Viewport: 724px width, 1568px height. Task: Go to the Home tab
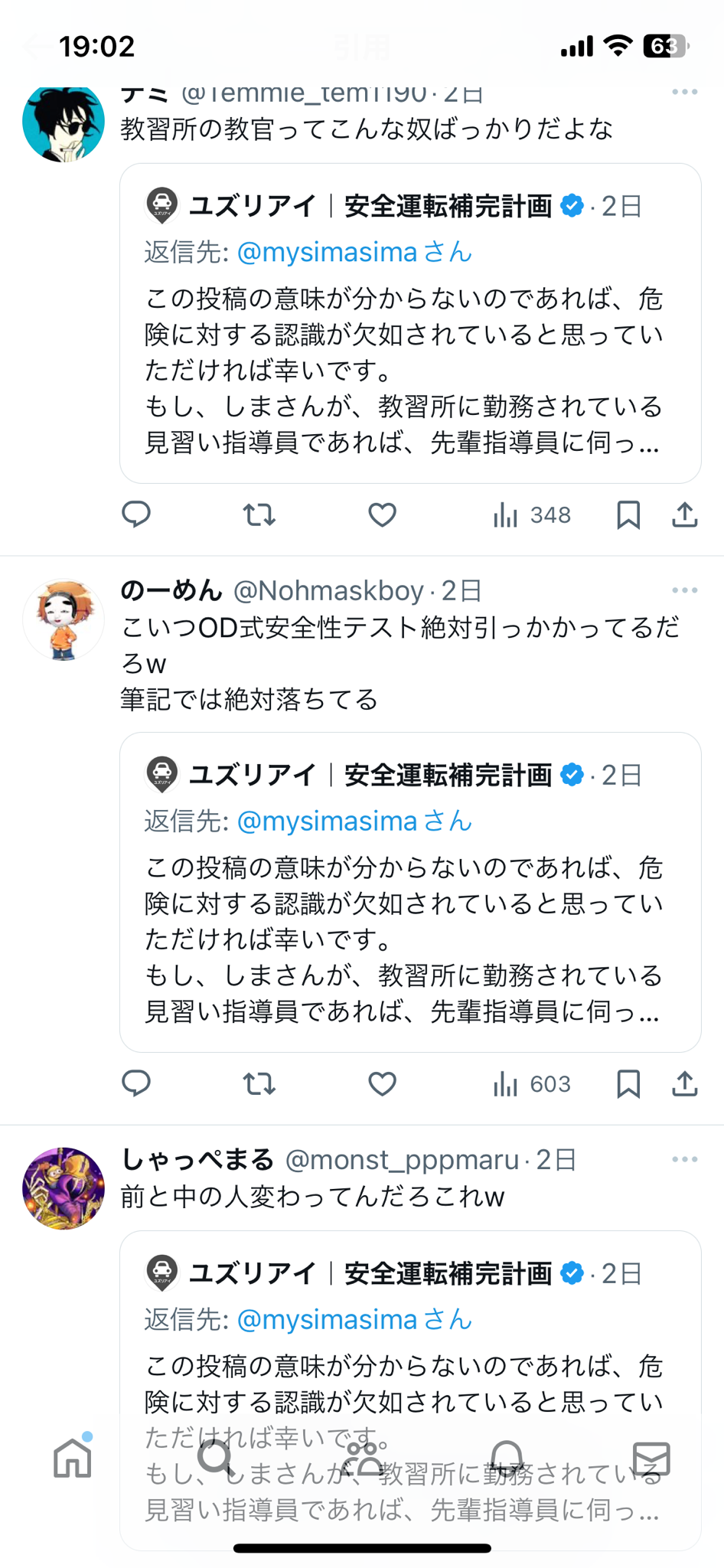click(73, 1457)
